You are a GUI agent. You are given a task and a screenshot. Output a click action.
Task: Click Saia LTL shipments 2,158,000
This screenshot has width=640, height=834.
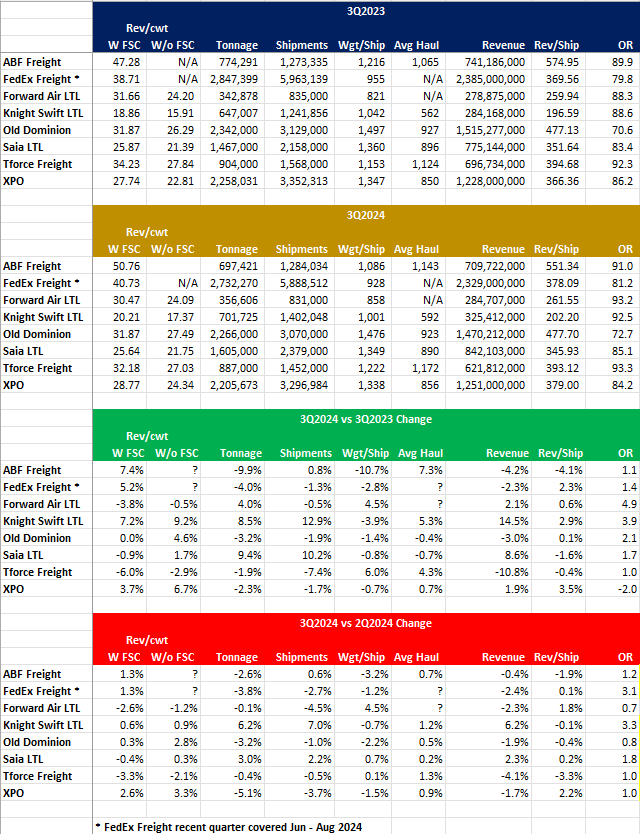(x=304, y=147)
